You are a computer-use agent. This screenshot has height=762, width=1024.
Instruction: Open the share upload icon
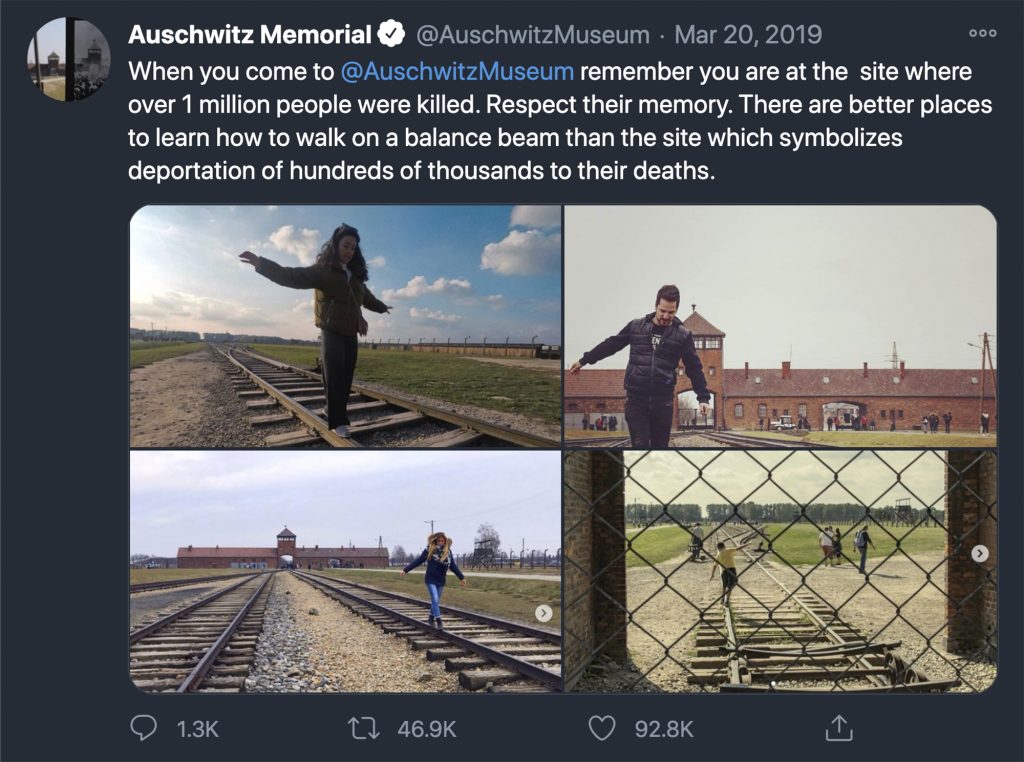(839, 727)
